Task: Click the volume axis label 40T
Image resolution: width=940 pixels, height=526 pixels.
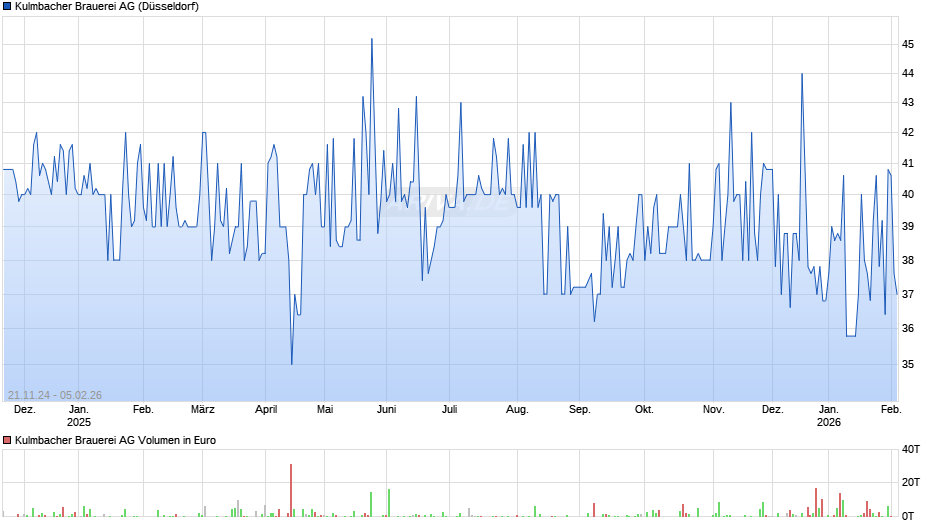Action: (x=911, y=449)
